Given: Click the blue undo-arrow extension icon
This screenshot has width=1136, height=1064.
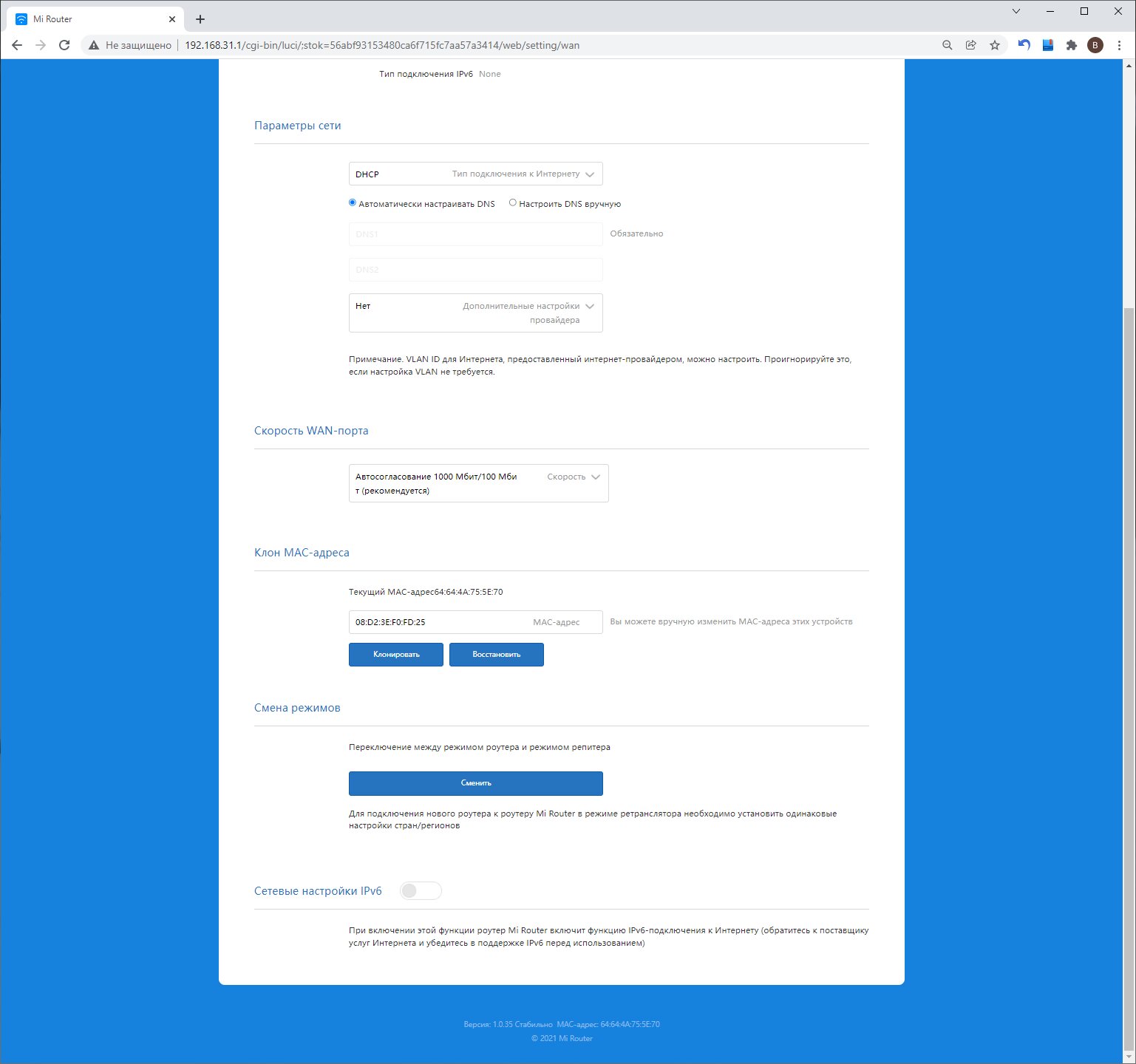Looking at the screenshot, I should (1024, 45).
